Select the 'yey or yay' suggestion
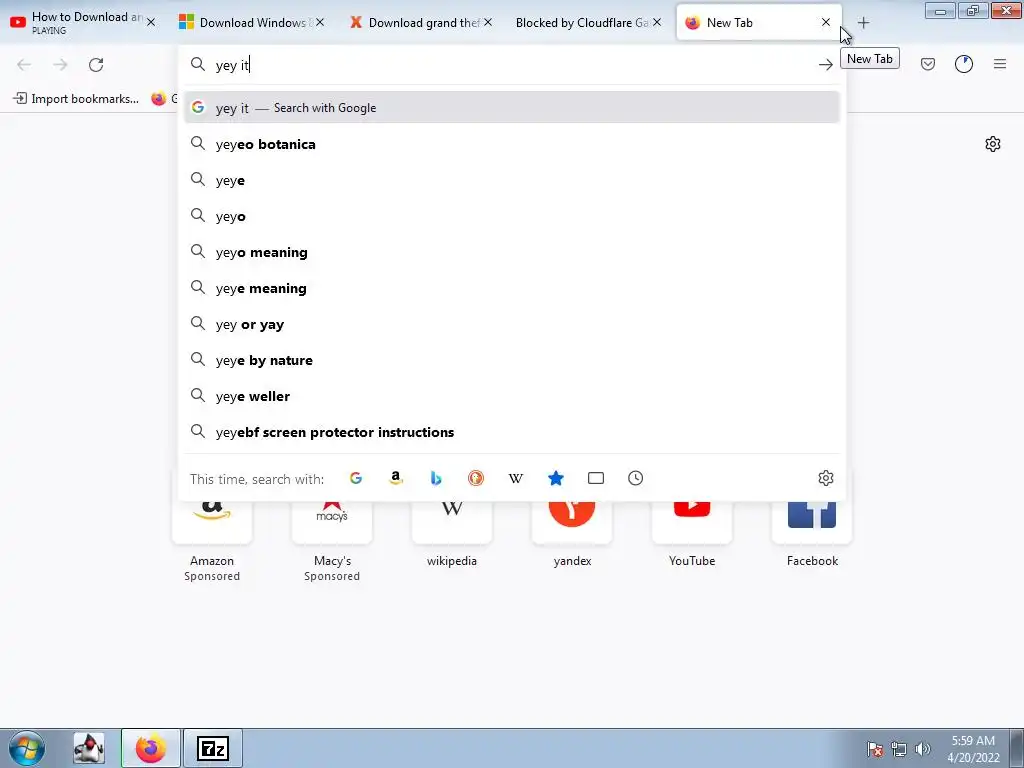This screenshot has width=1024, height=768. [511, 324]
